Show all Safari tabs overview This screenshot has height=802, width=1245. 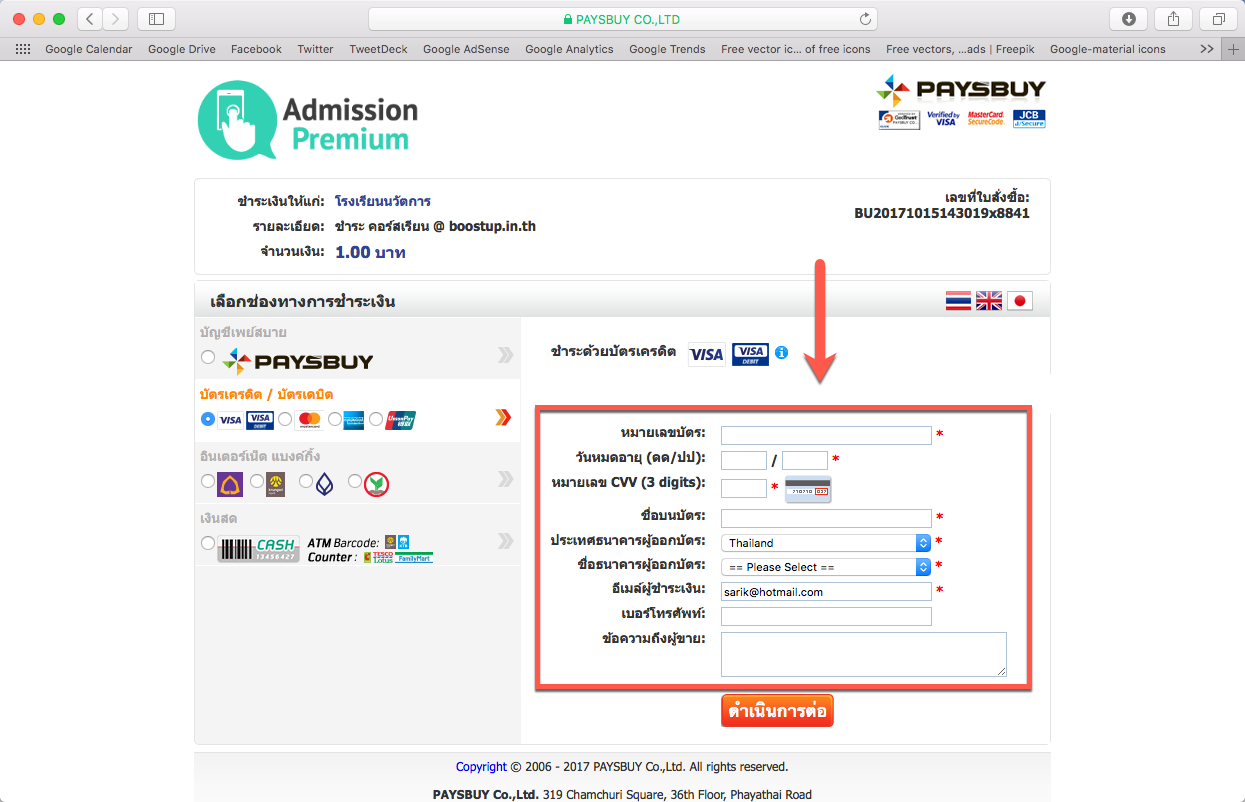pos(1219,19)
